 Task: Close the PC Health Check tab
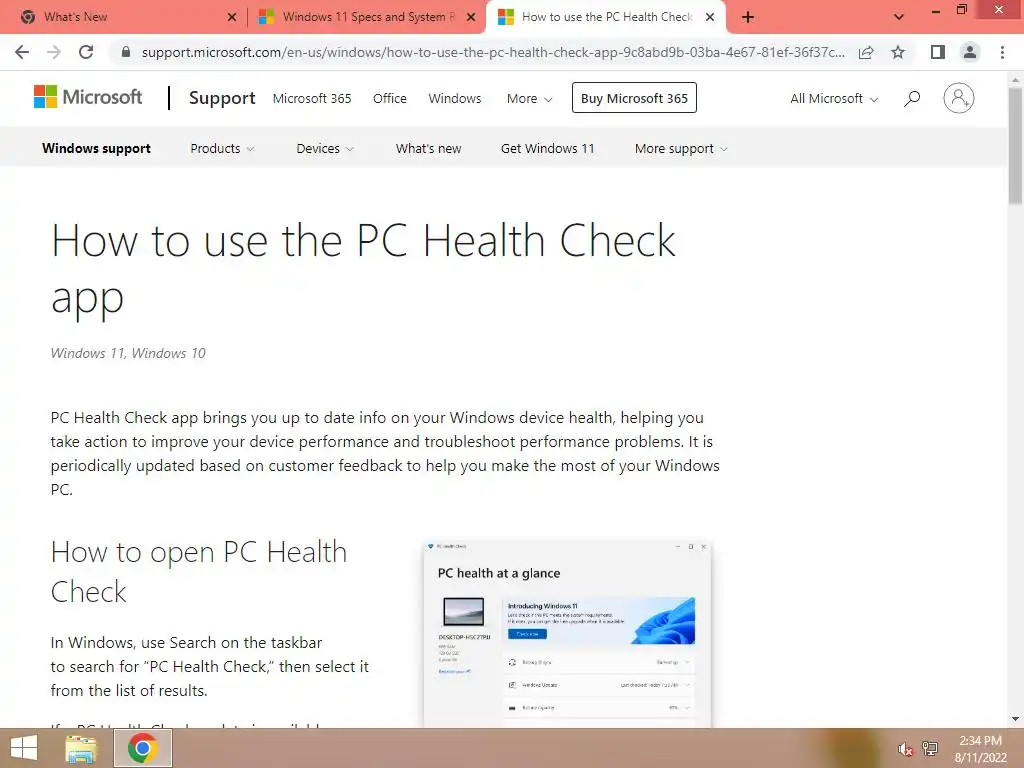[710, 17]
